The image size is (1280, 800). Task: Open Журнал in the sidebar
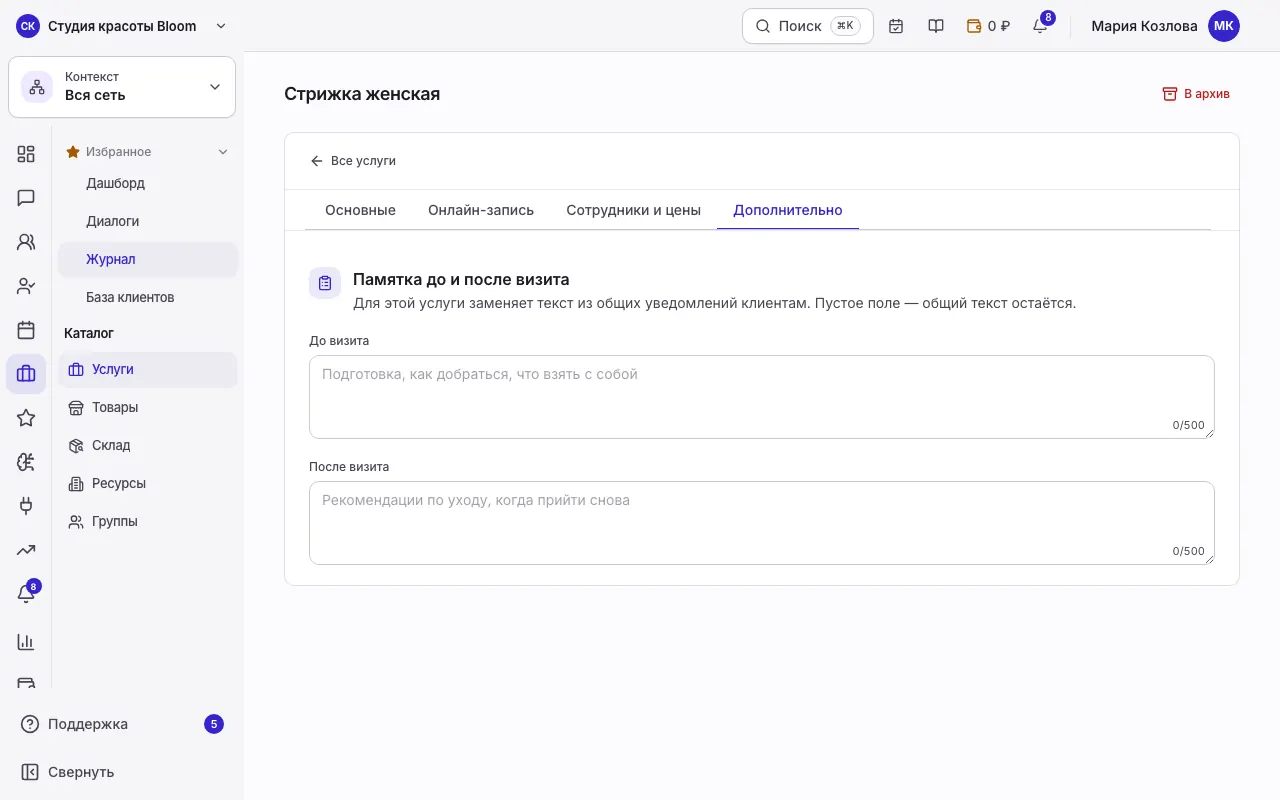148,259
